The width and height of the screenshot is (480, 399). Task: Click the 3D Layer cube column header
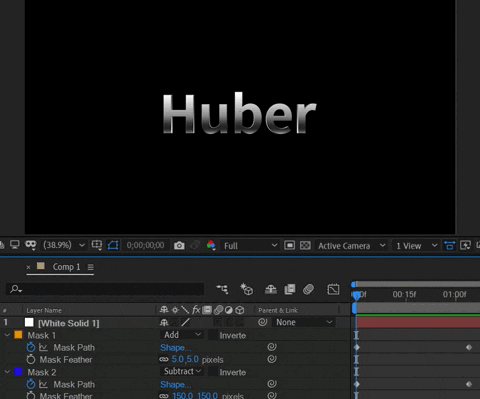[x=239, y=310]
